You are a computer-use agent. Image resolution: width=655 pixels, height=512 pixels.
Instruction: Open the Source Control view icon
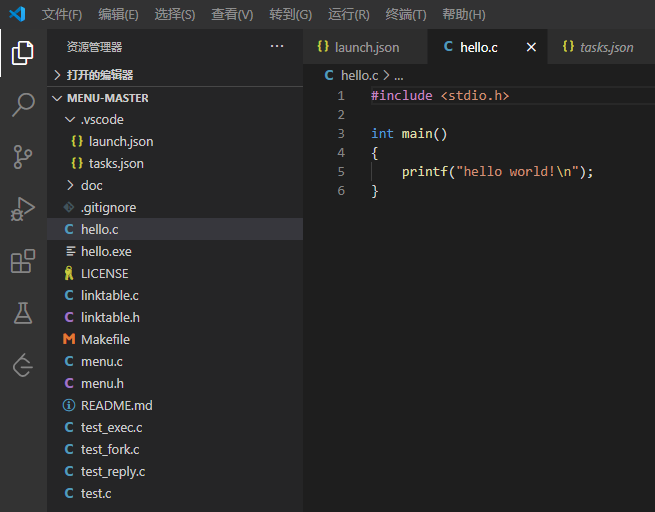click(x=23, y=157)
